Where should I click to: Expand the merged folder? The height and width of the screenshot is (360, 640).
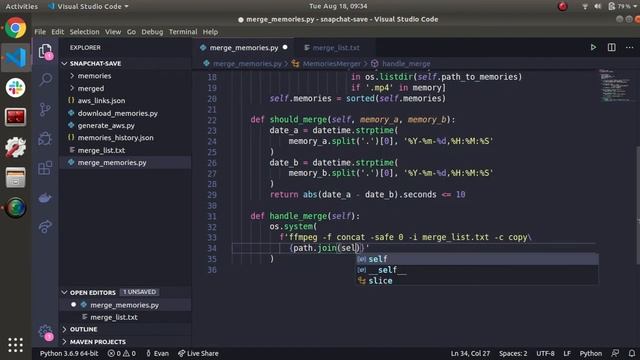(x=91, y=88)
